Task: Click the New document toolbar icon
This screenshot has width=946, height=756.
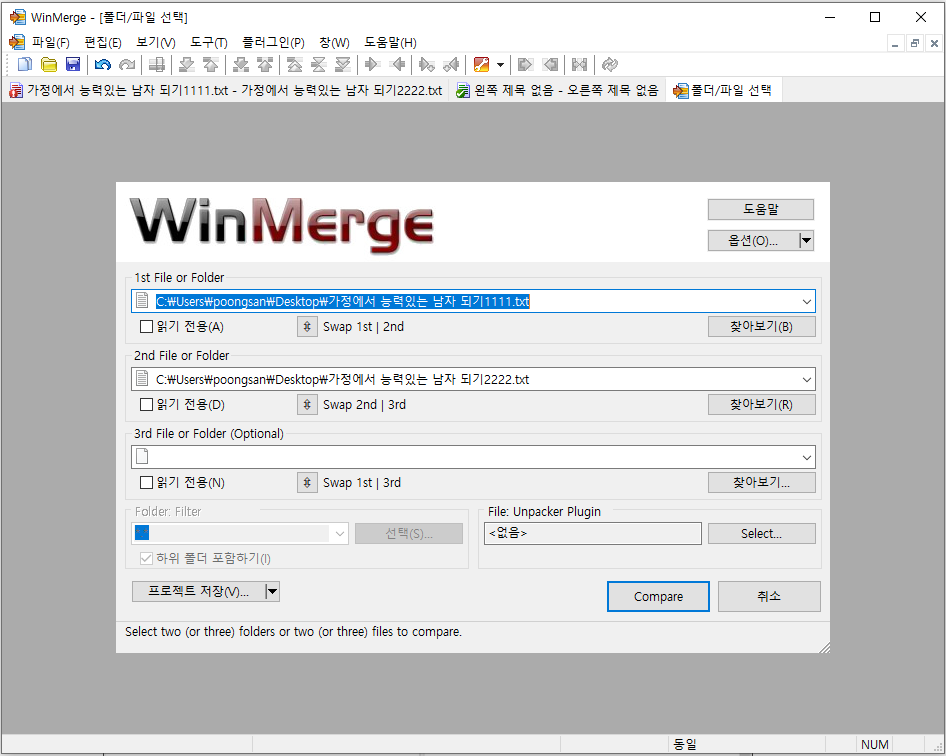Action: pos(25,65)
